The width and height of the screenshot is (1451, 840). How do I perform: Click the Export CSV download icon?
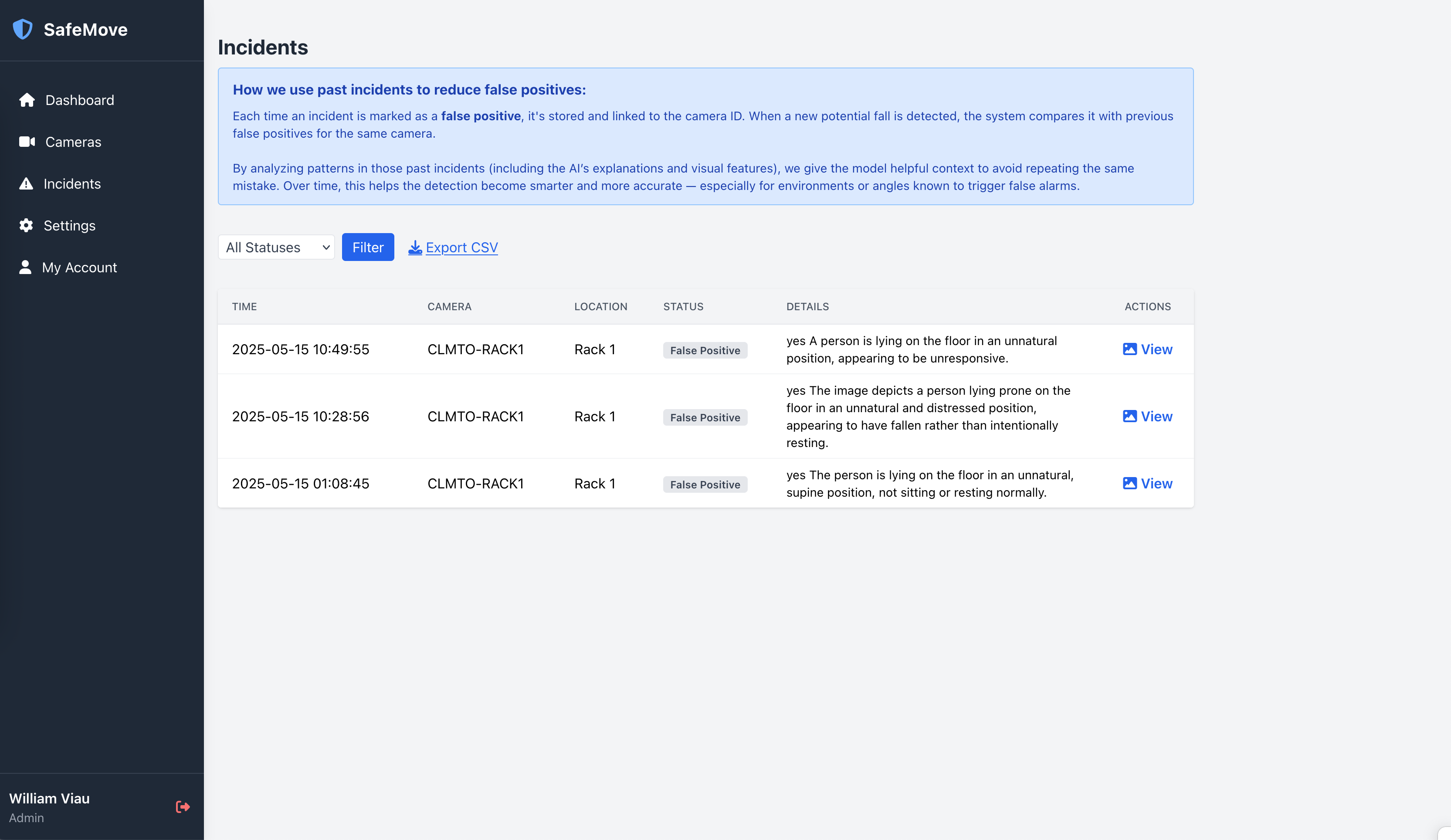414,247
